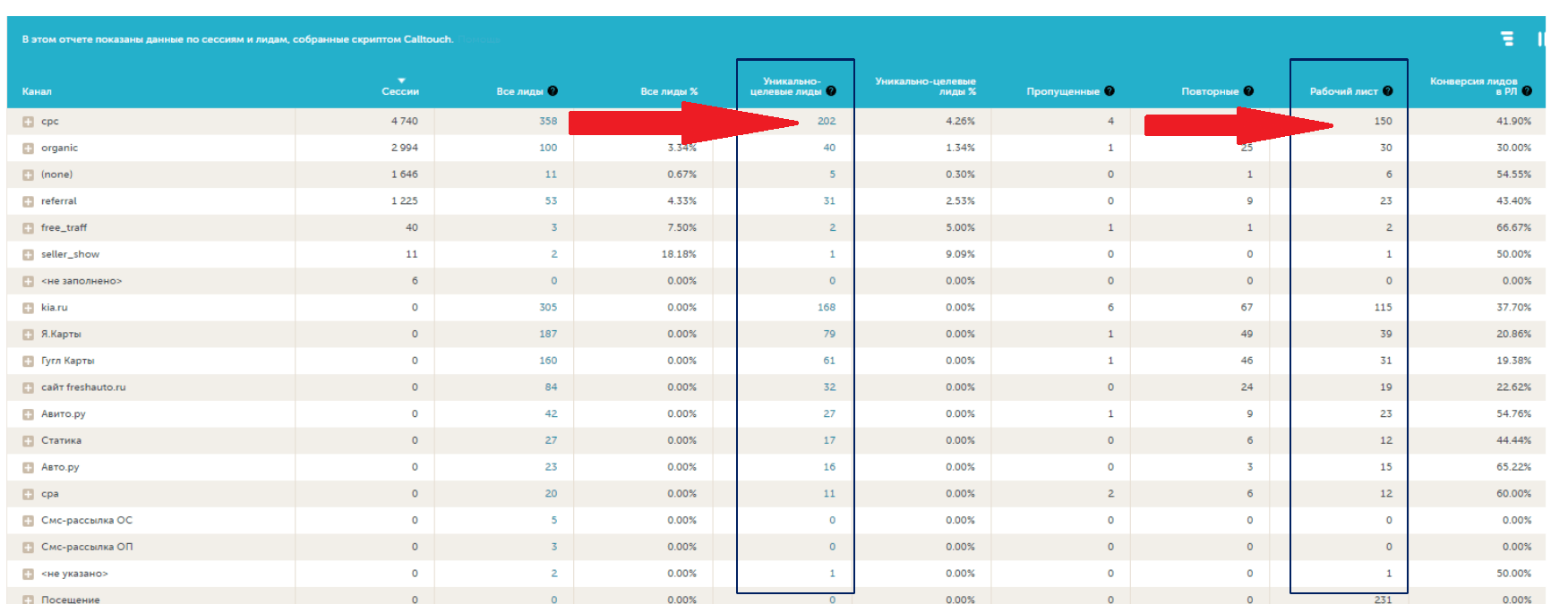Click Рабочий лист value 150 in cpc row
Viewport: 1568px width, 604px height.
1383,121
